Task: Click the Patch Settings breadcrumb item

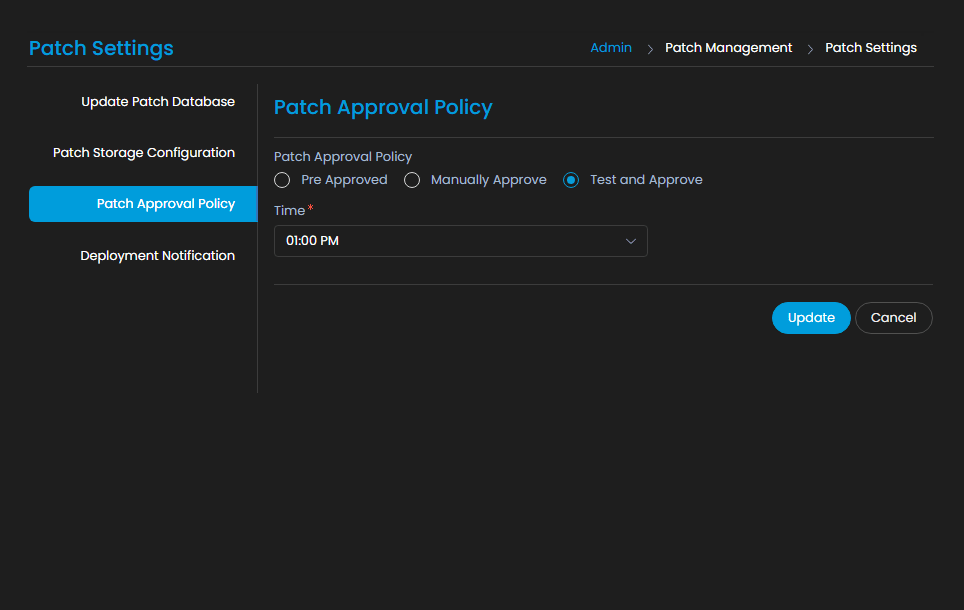Action: [x=870, y=48]
